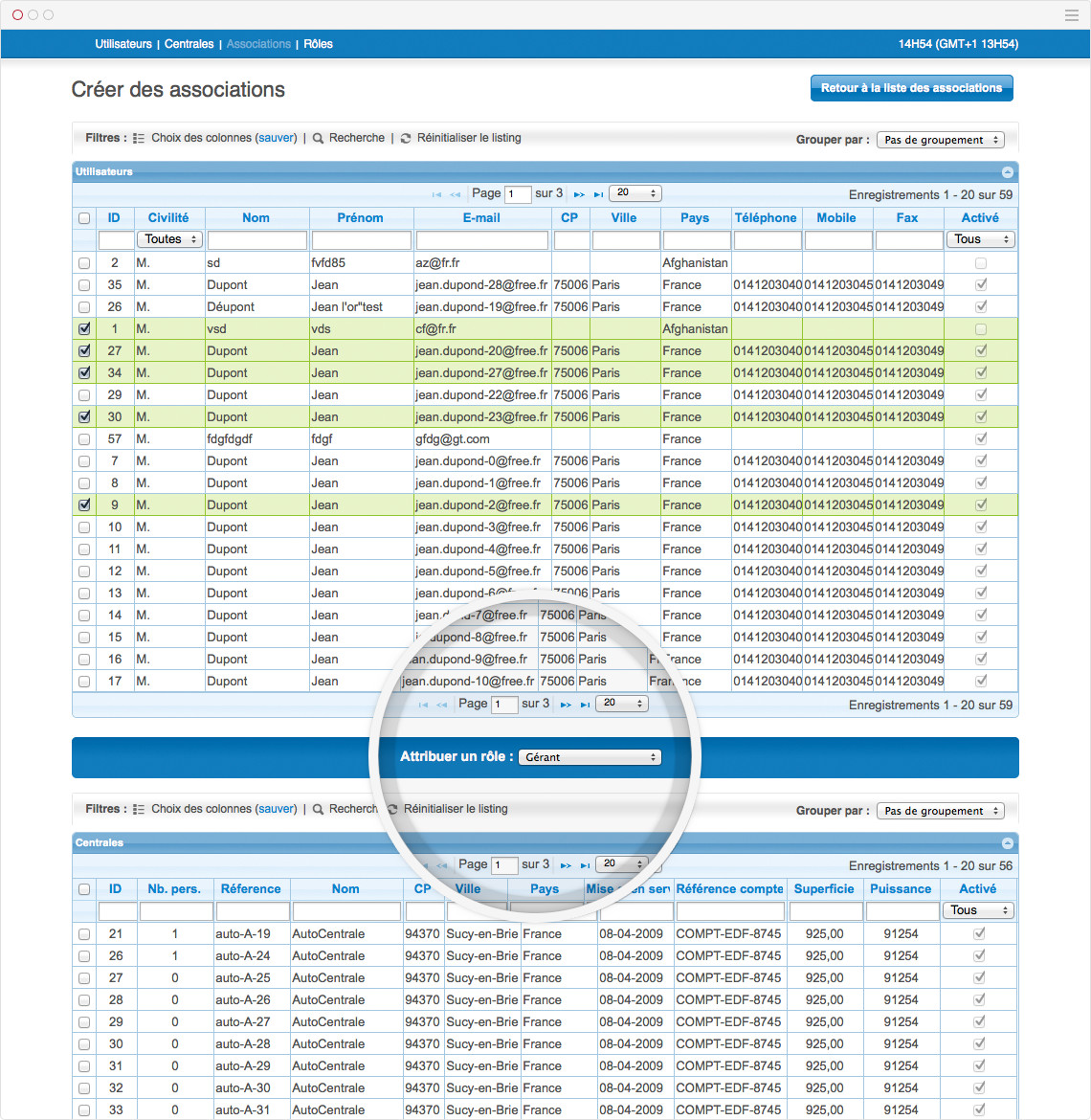Click the reset icon above the Centrales table
The width and height of the screenshot is (1091, 1120).
click(392, 809)
